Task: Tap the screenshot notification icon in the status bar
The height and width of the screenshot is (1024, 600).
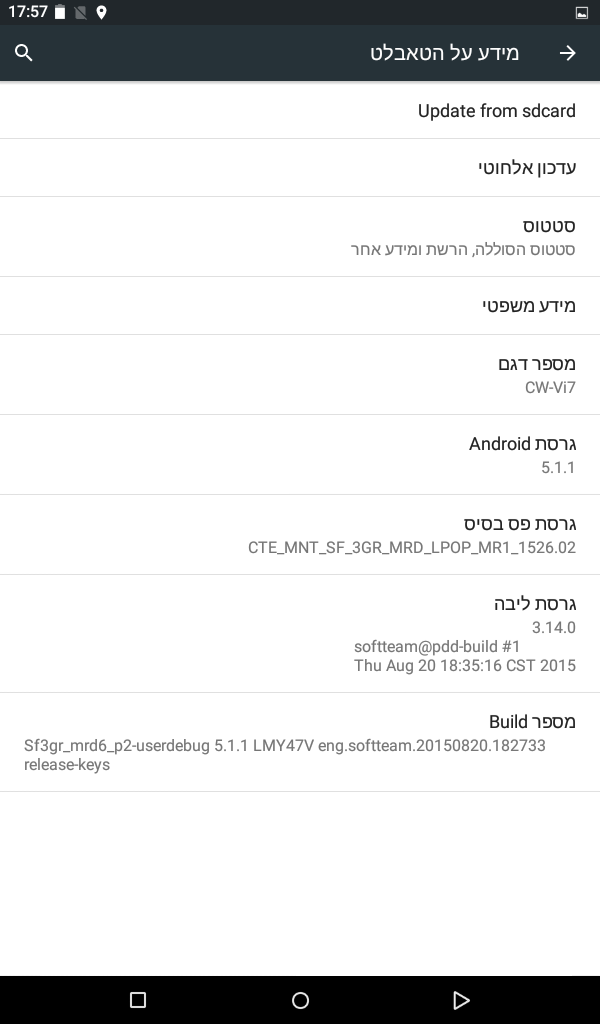Action: coord(583,13)
